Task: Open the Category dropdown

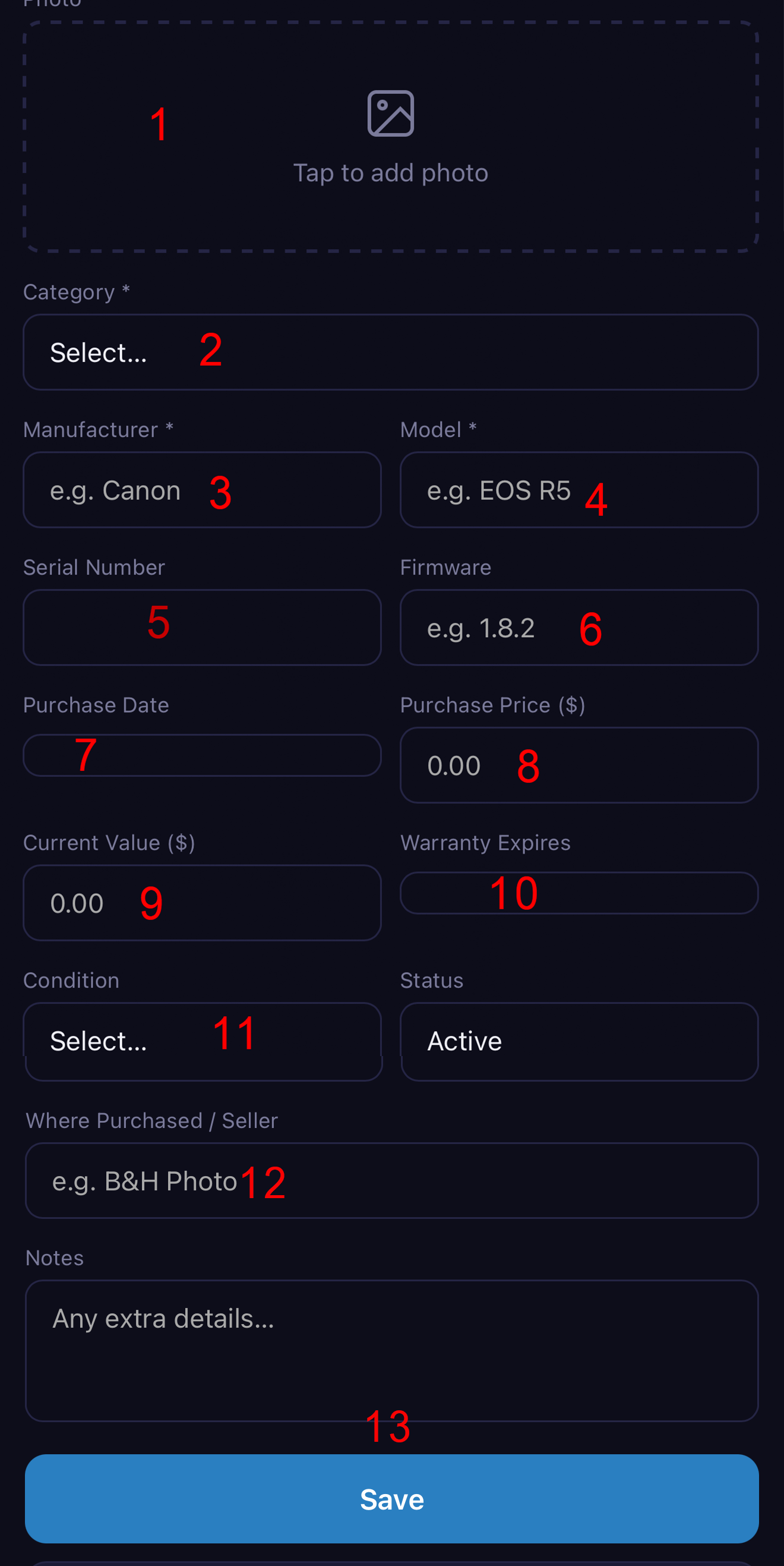Action: click(391, 352)
